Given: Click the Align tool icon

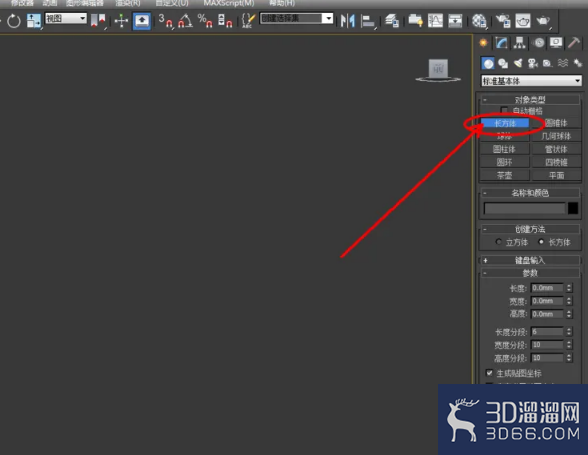Looking at the screenshot, I should click(x=368, y=21).
